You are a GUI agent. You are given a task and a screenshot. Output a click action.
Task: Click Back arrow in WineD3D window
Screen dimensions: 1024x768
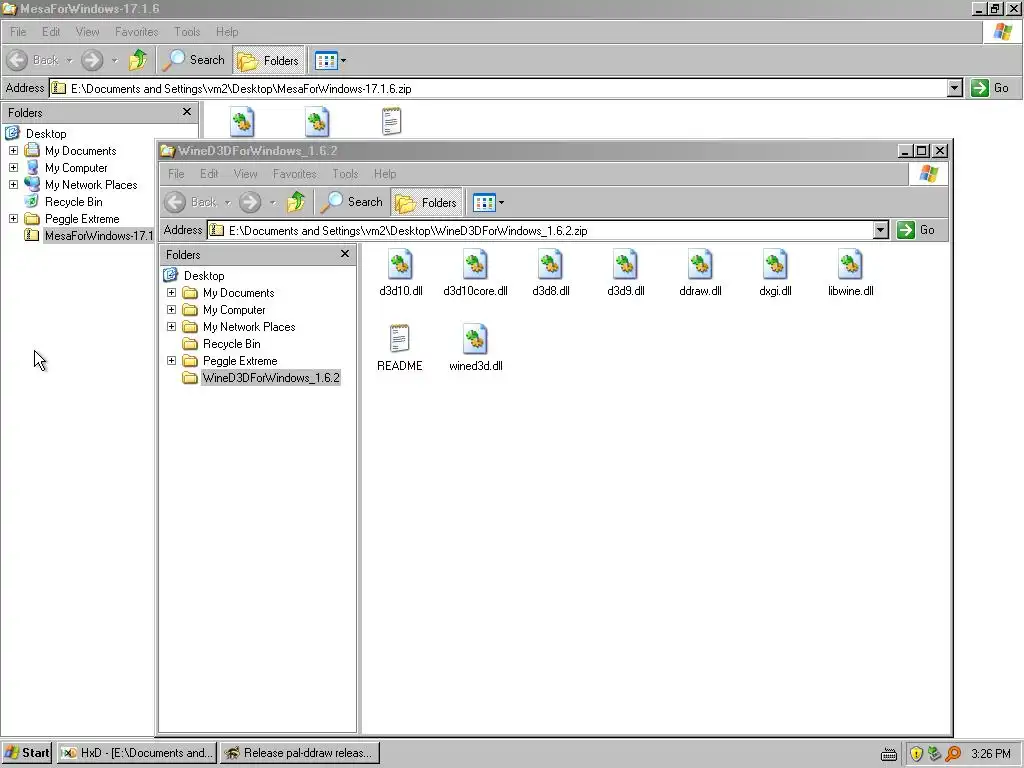click(175, 202)
